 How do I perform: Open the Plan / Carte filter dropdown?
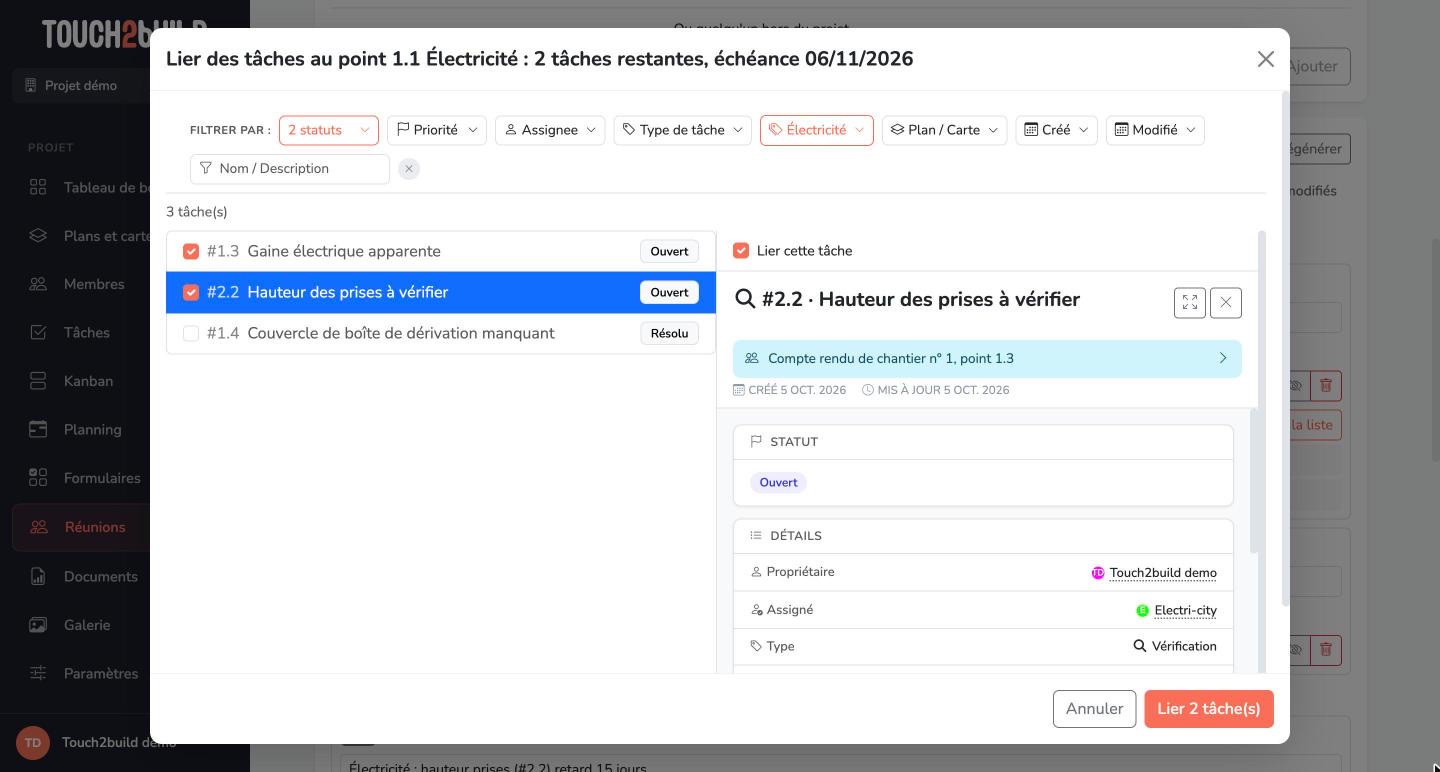click(x=944, y=130)
